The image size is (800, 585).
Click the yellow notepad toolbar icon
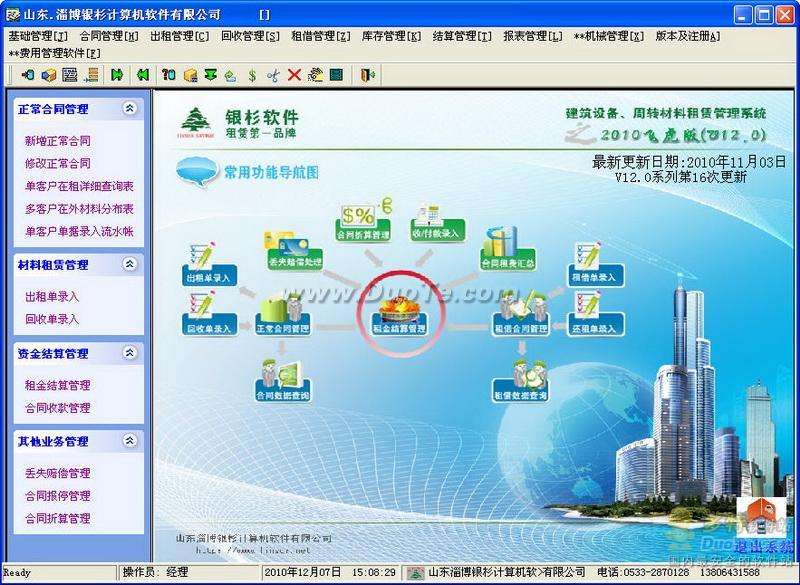315,75
